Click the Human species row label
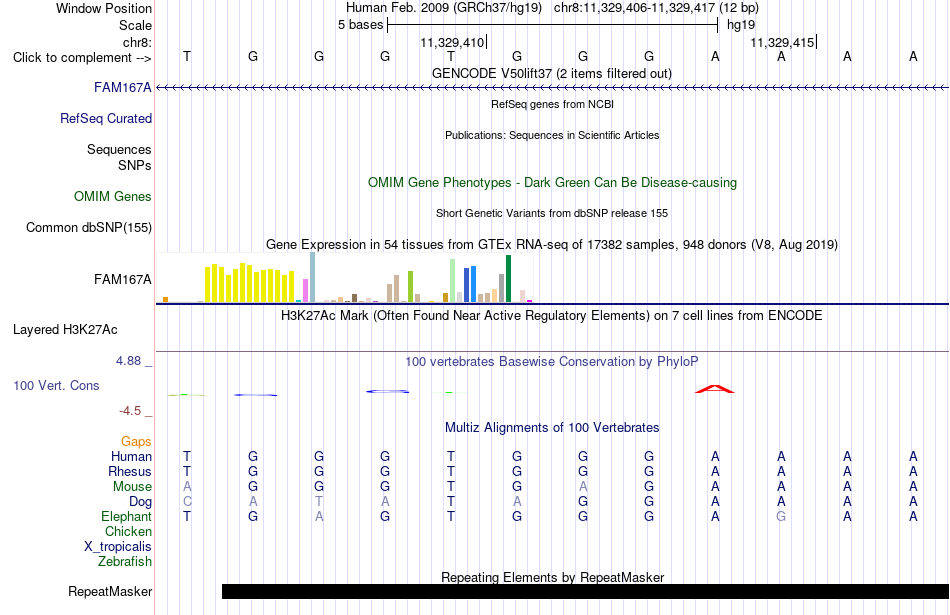This screenshot has width=950, height=615. click(131, 456)
